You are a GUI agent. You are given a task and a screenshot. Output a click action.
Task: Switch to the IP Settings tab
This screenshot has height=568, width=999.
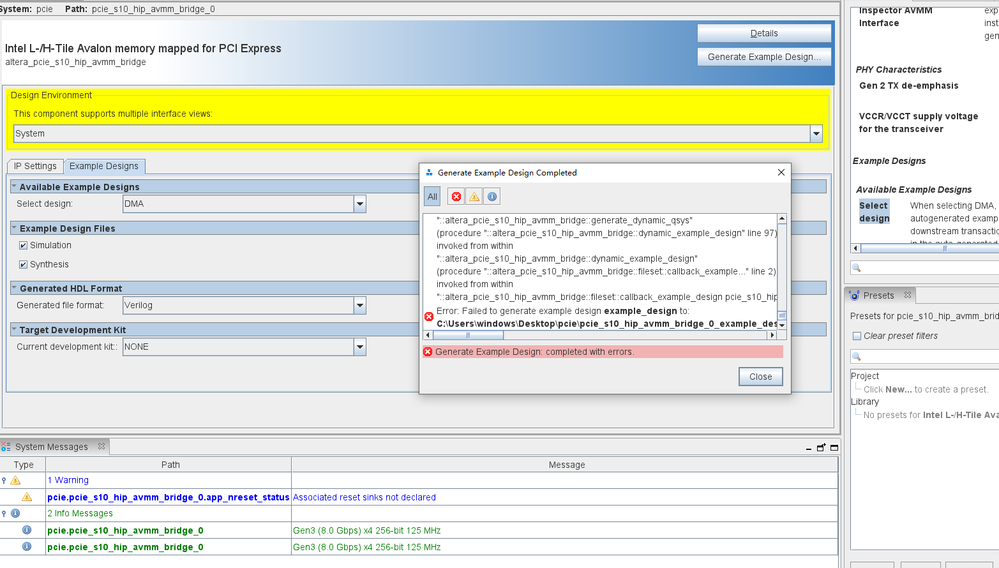pyautogui.click(x=34, y=166)
